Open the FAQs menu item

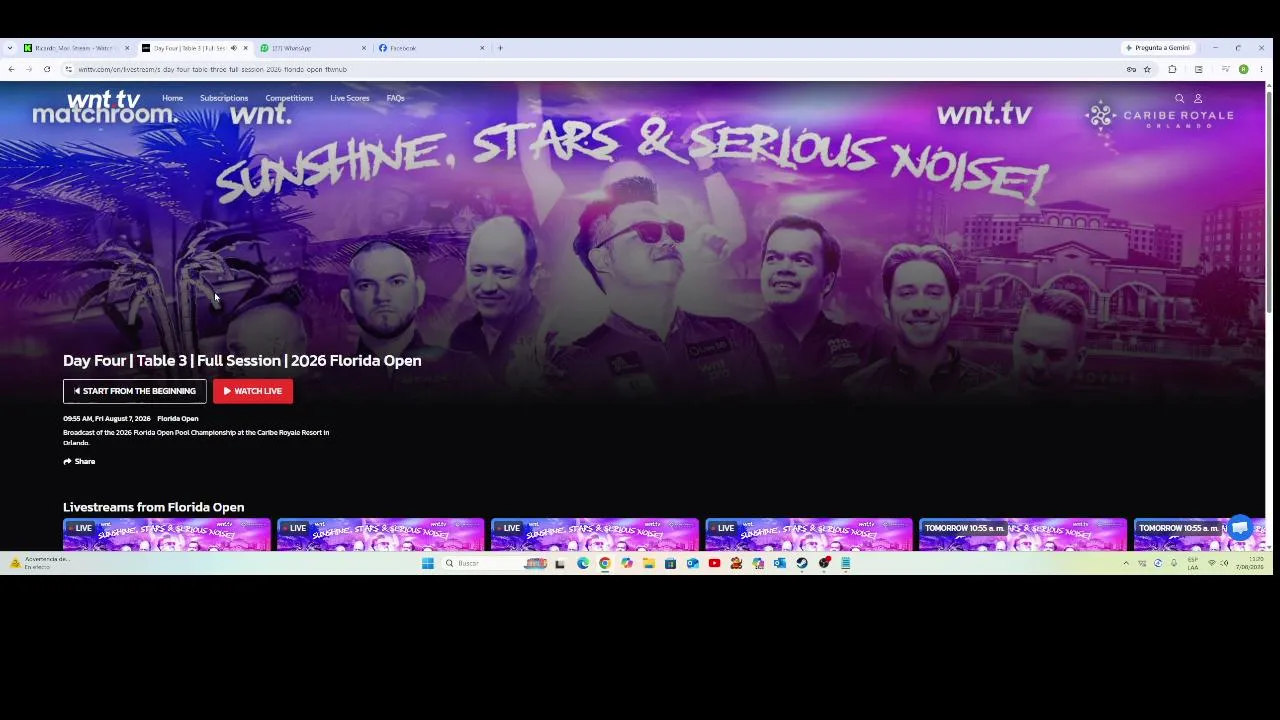click(x=396, y=98)
